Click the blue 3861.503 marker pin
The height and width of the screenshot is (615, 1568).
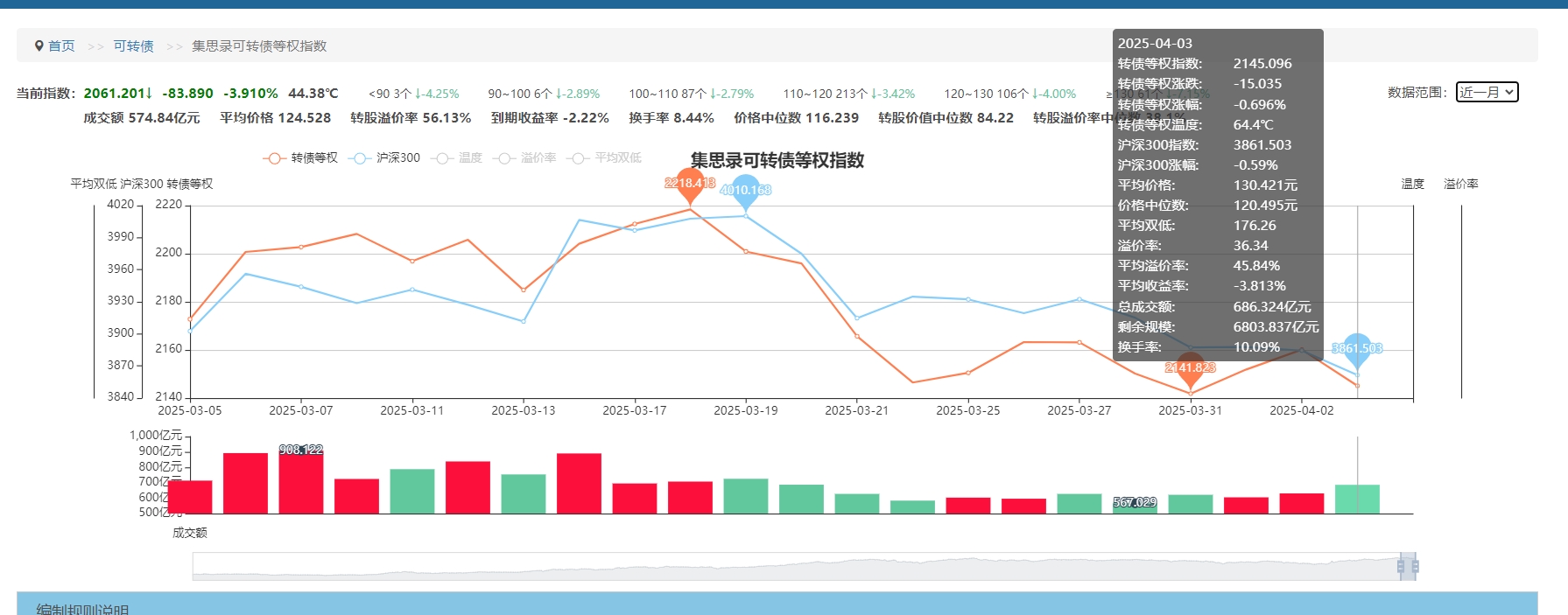[1357, 350]
